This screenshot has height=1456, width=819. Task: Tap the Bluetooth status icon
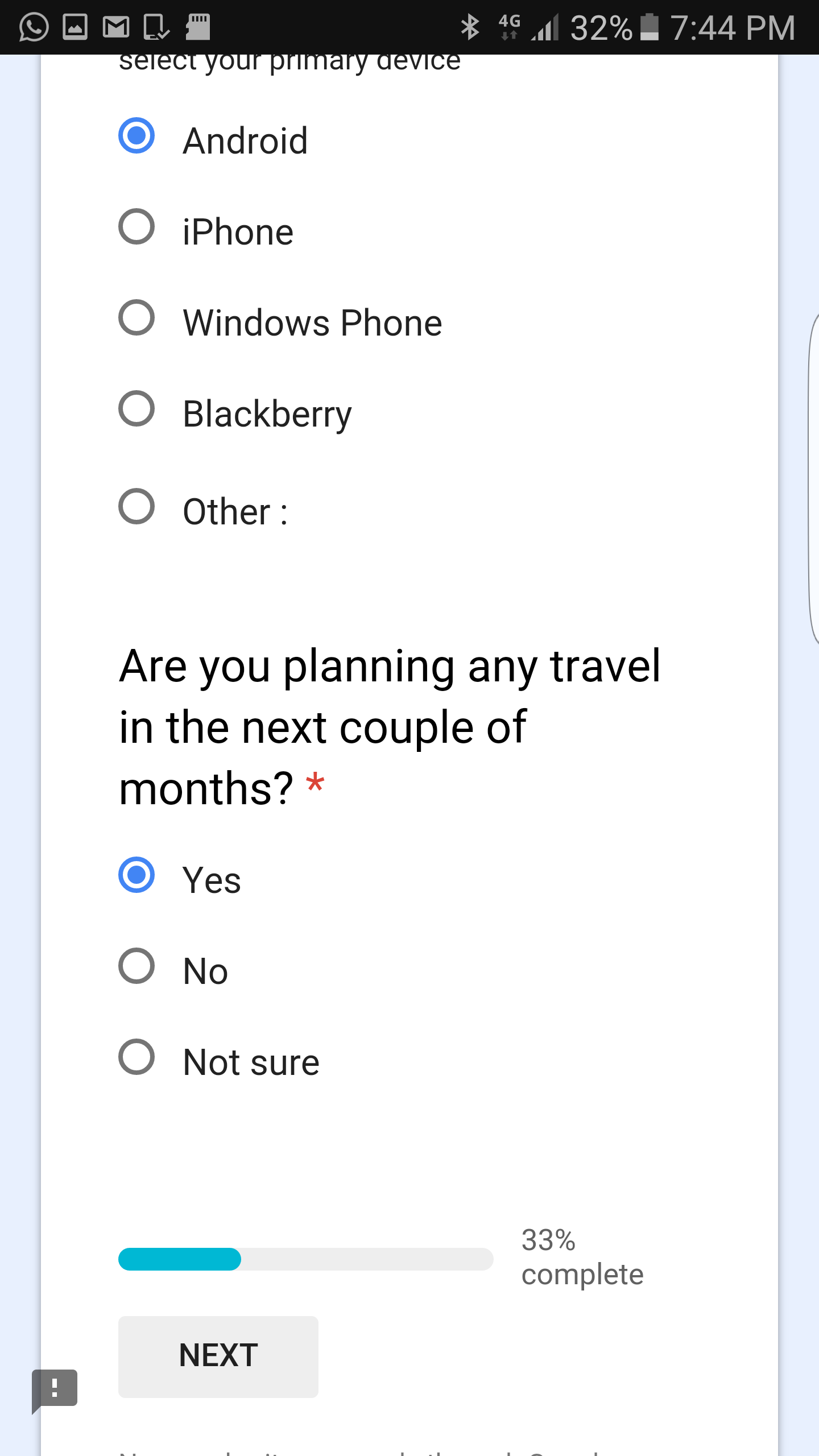click(470, 27)
